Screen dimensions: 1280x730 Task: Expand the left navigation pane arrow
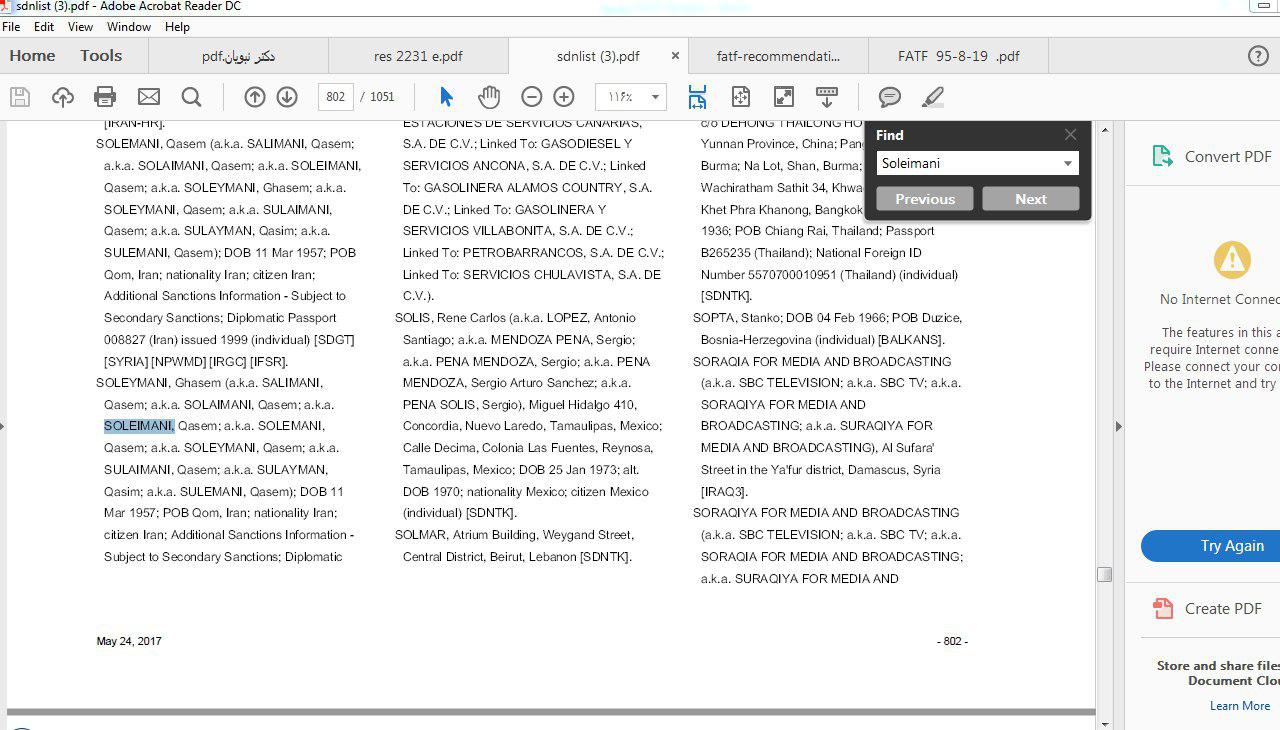(3, 426)
